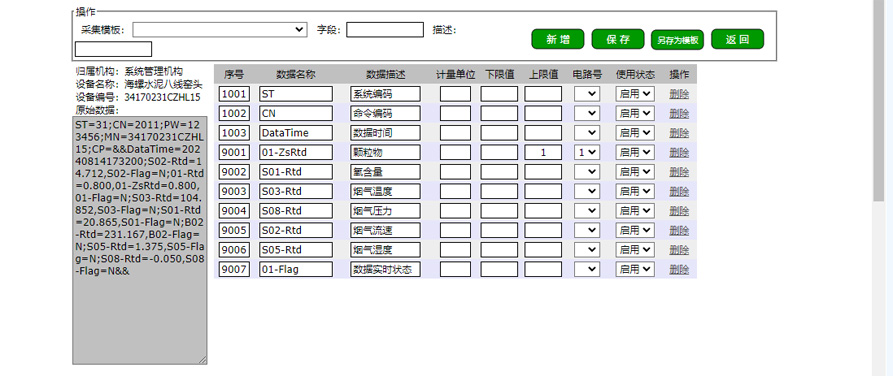
Task: Open the 电路号 dropdown in row 9006
Action: (587, 250)
